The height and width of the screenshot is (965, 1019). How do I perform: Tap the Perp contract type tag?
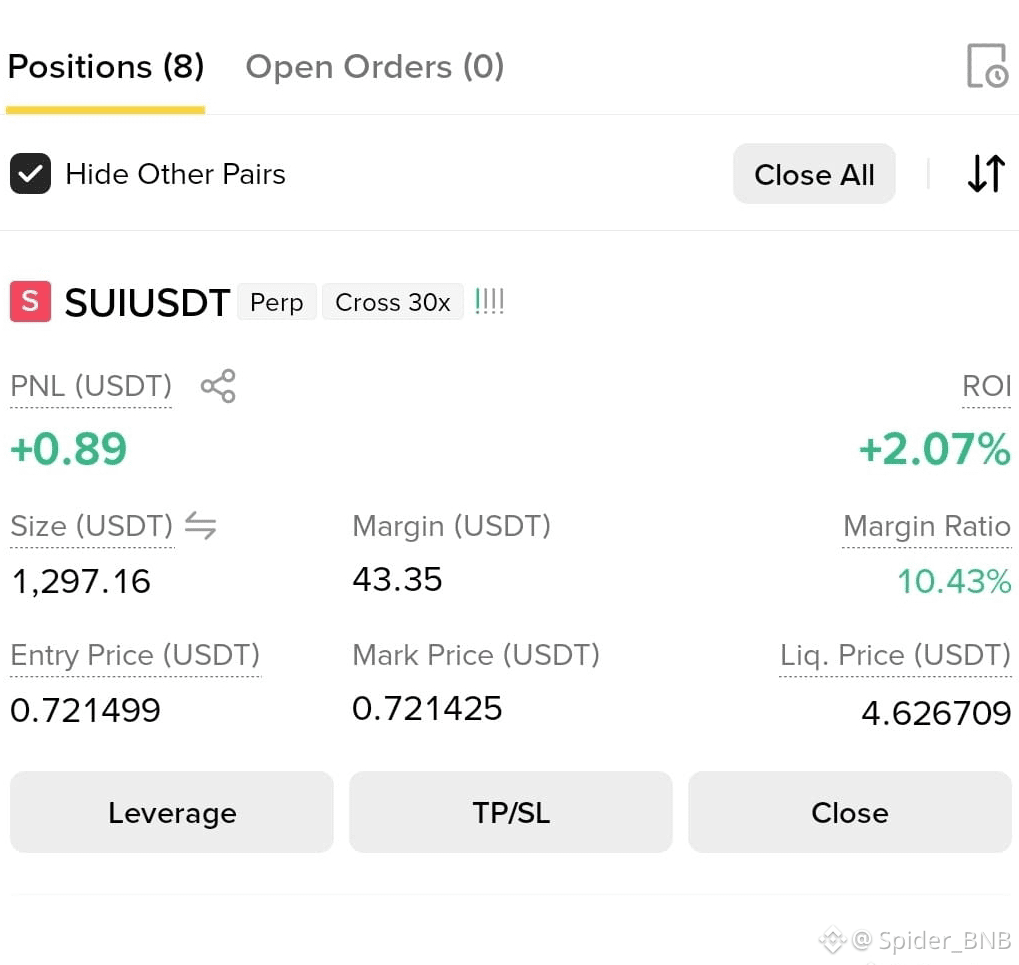pos(276,302)
